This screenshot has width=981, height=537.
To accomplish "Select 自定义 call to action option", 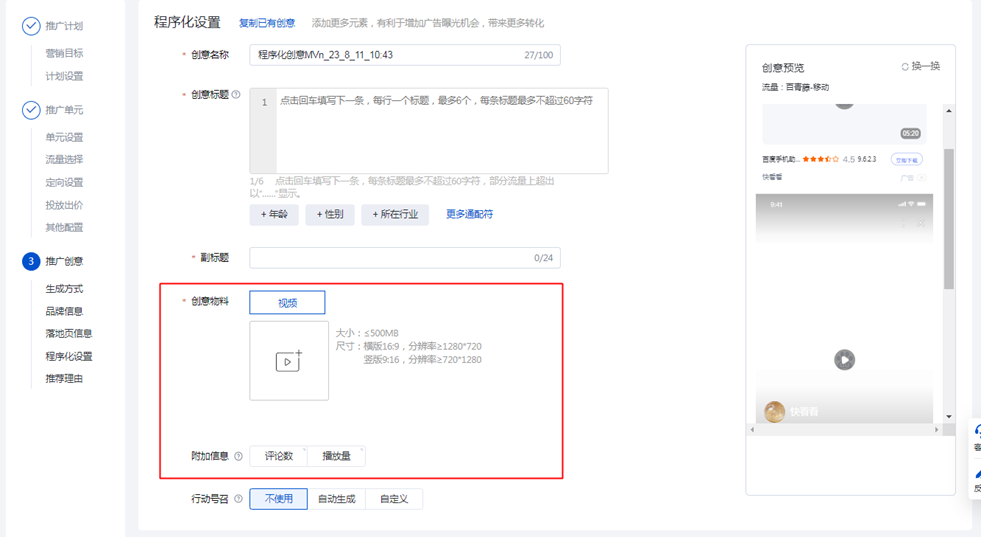I will coord(394,499).
